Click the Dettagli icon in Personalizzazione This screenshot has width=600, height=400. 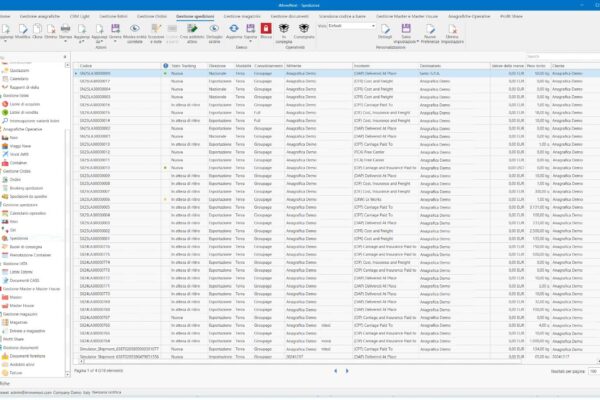(x=385, y=29)
